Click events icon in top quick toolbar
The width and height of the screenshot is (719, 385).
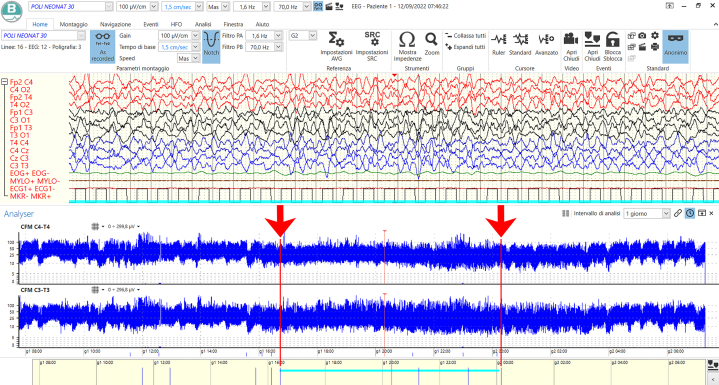point(339,6)
